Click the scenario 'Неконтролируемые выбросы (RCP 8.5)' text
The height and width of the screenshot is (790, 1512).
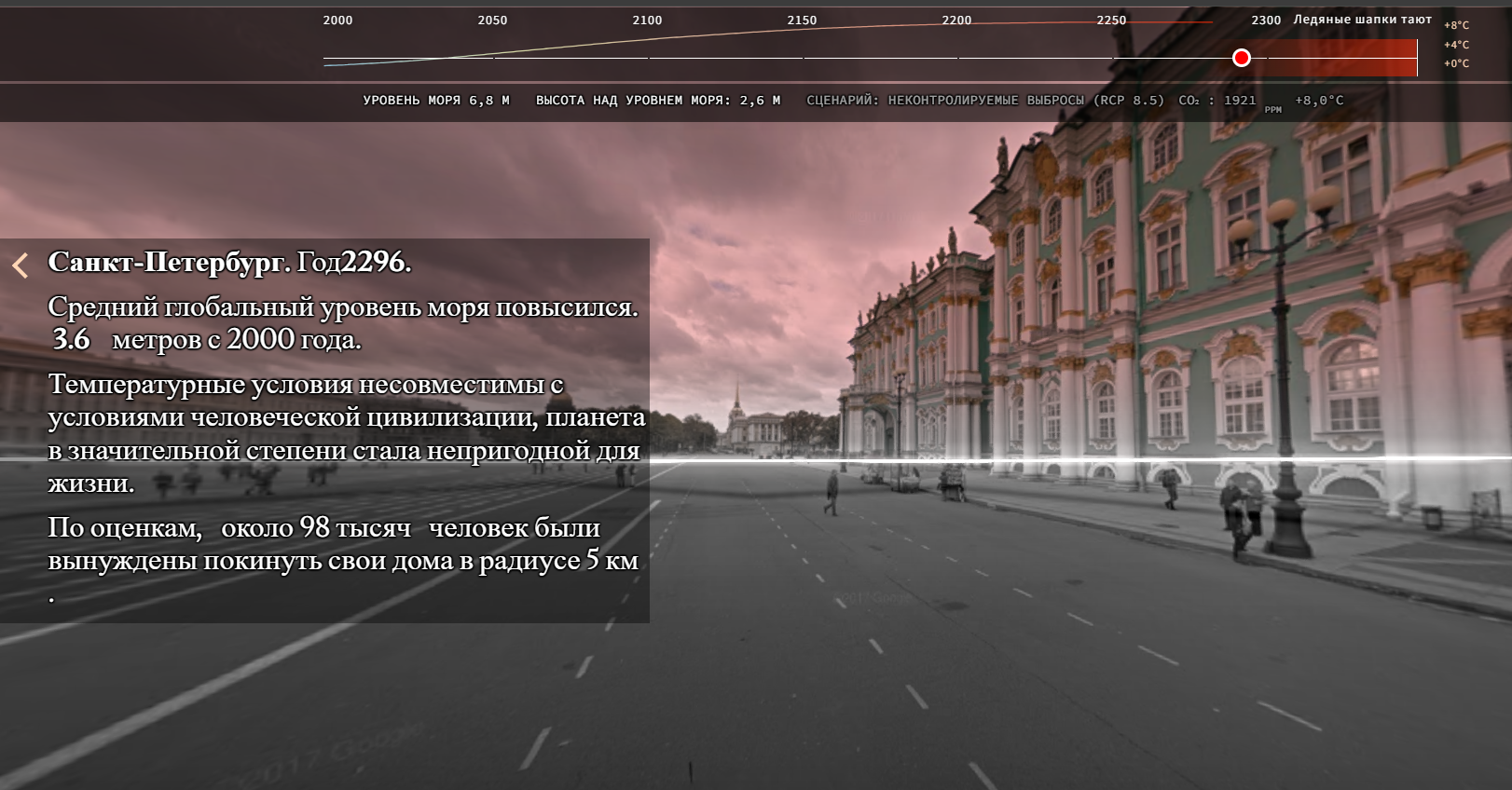[984, 101]
